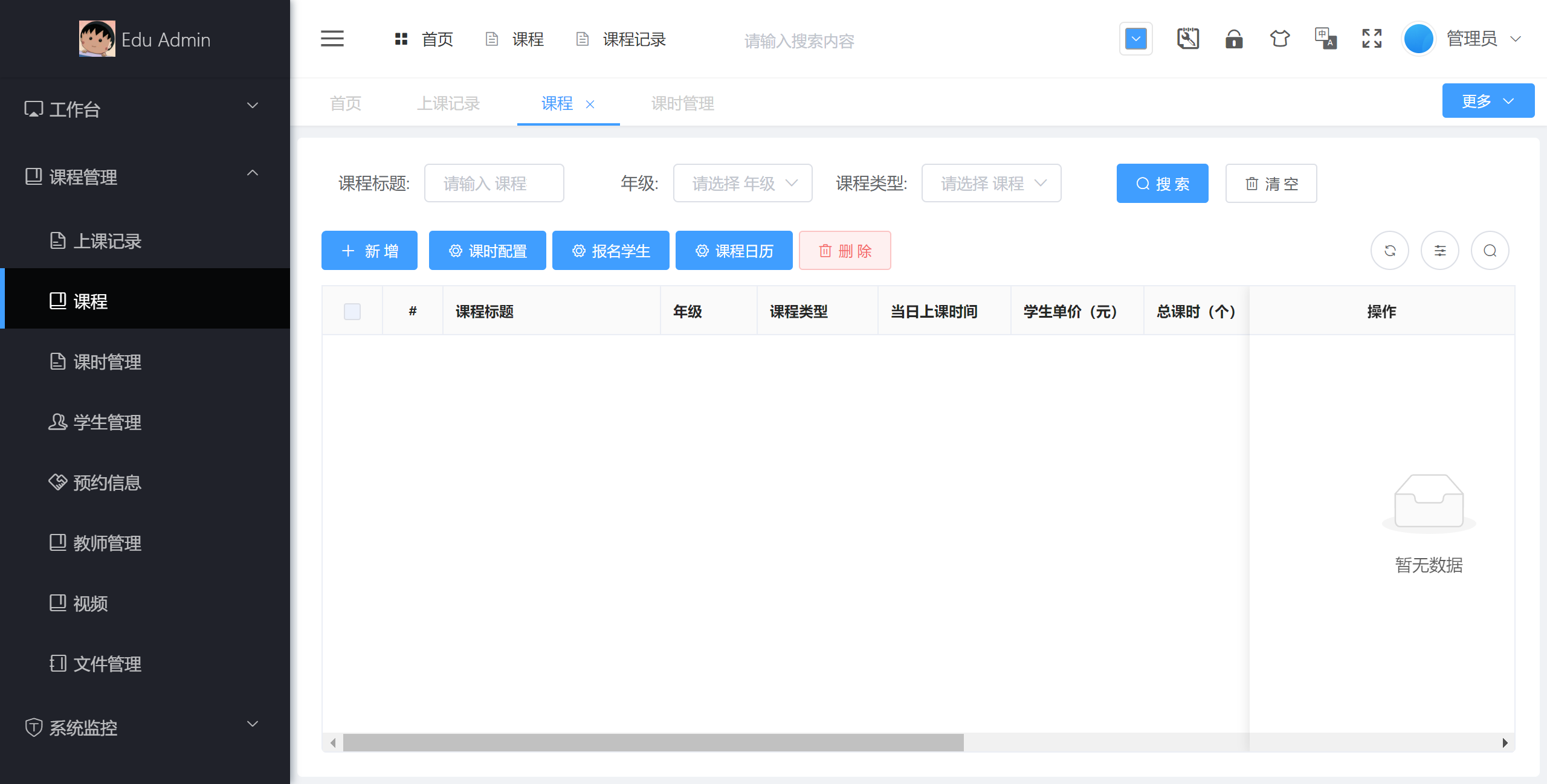The width and height of the screenshot is (1547, 784).
Task: Focus the global search input 请输入搜索内容
Action: coord(799,41)
